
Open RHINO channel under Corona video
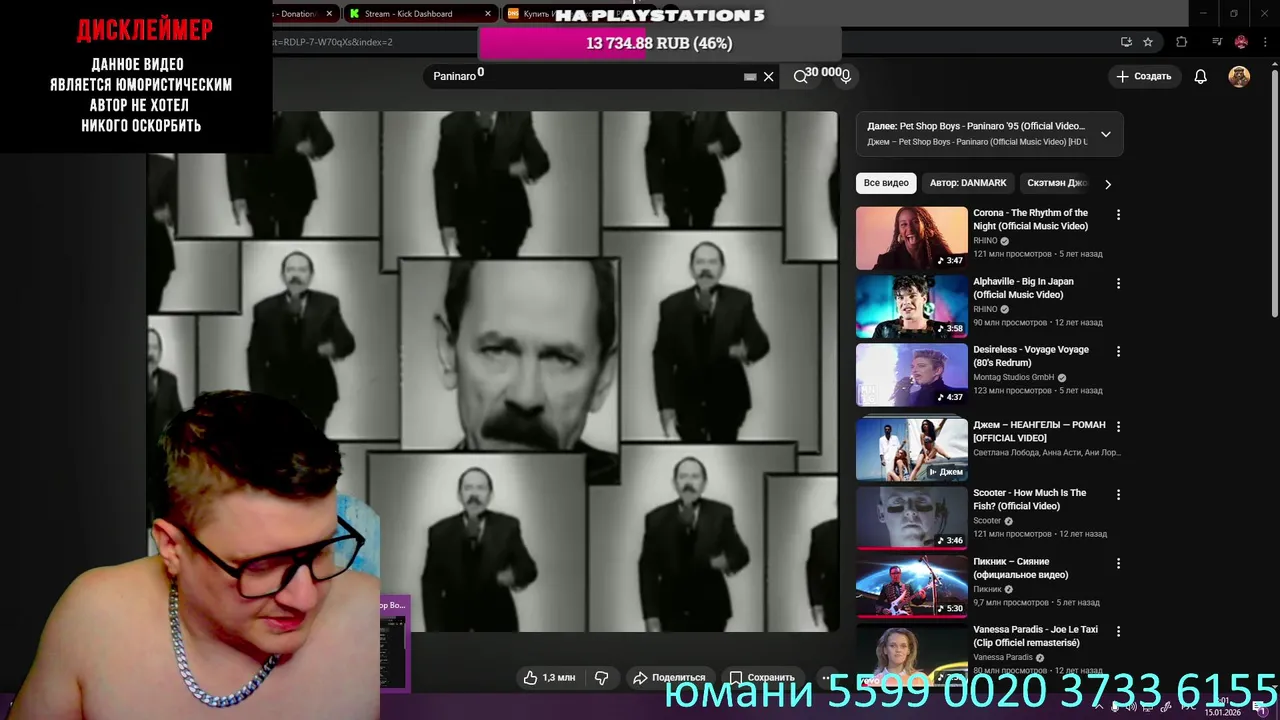point(985,241)
